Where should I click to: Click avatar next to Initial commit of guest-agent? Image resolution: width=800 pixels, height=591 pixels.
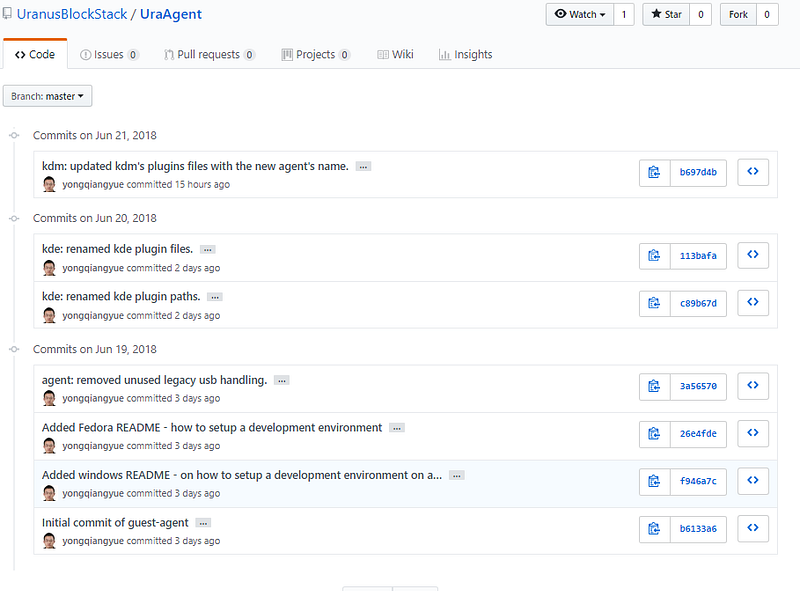click(x=49, y=540)
